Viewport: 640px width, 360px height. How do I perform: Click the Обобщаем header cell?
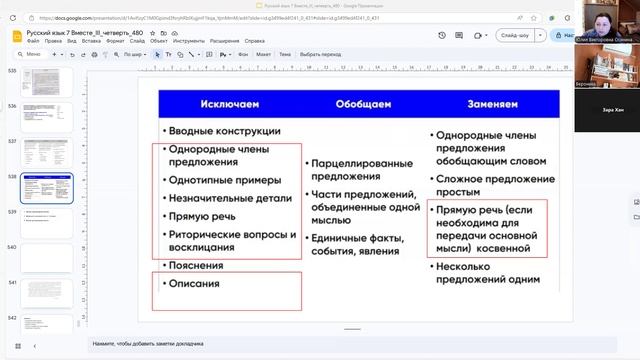(x=363, y=104)
